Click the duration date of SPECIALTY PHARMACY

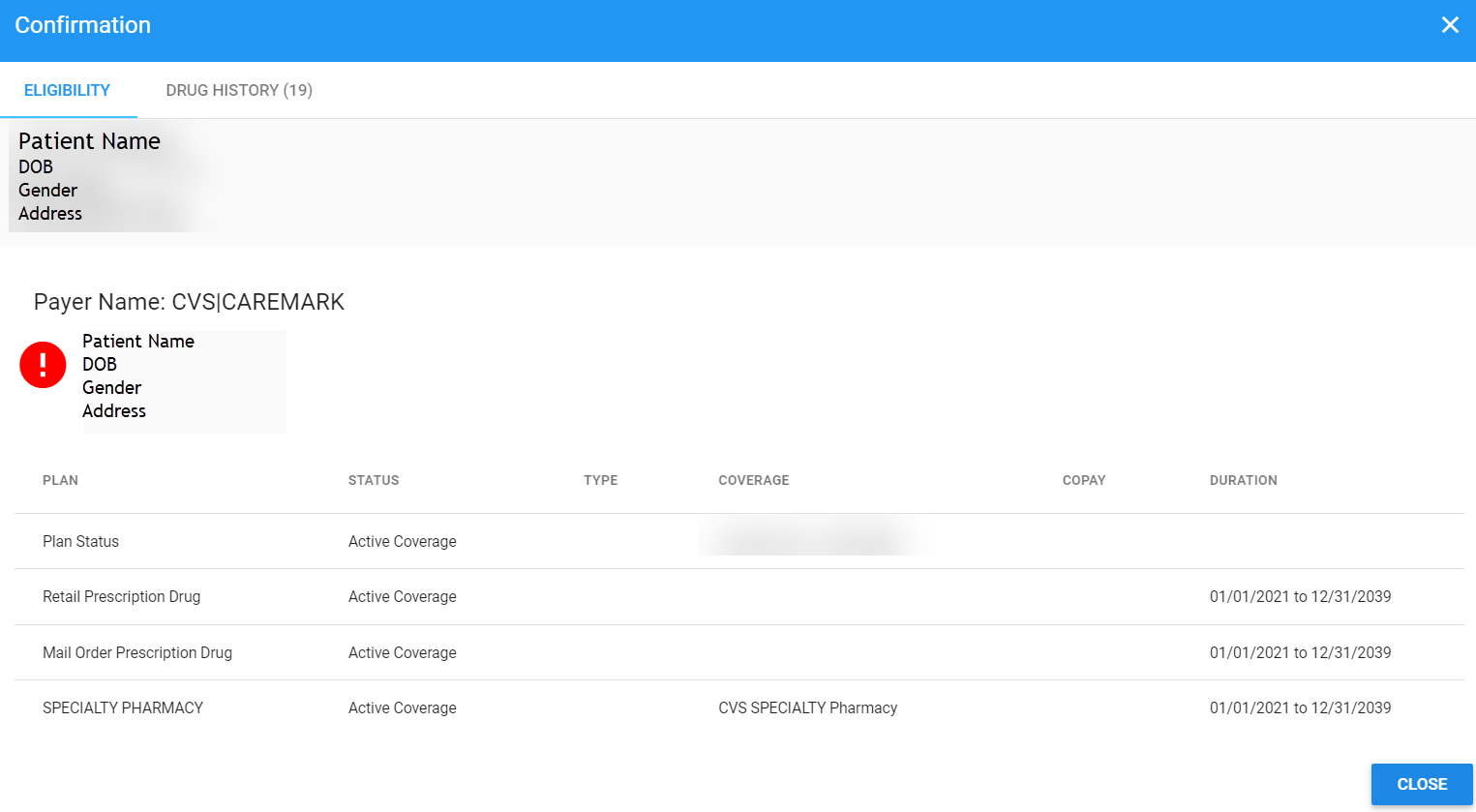pyautogui.click(x=1300, y=707)
